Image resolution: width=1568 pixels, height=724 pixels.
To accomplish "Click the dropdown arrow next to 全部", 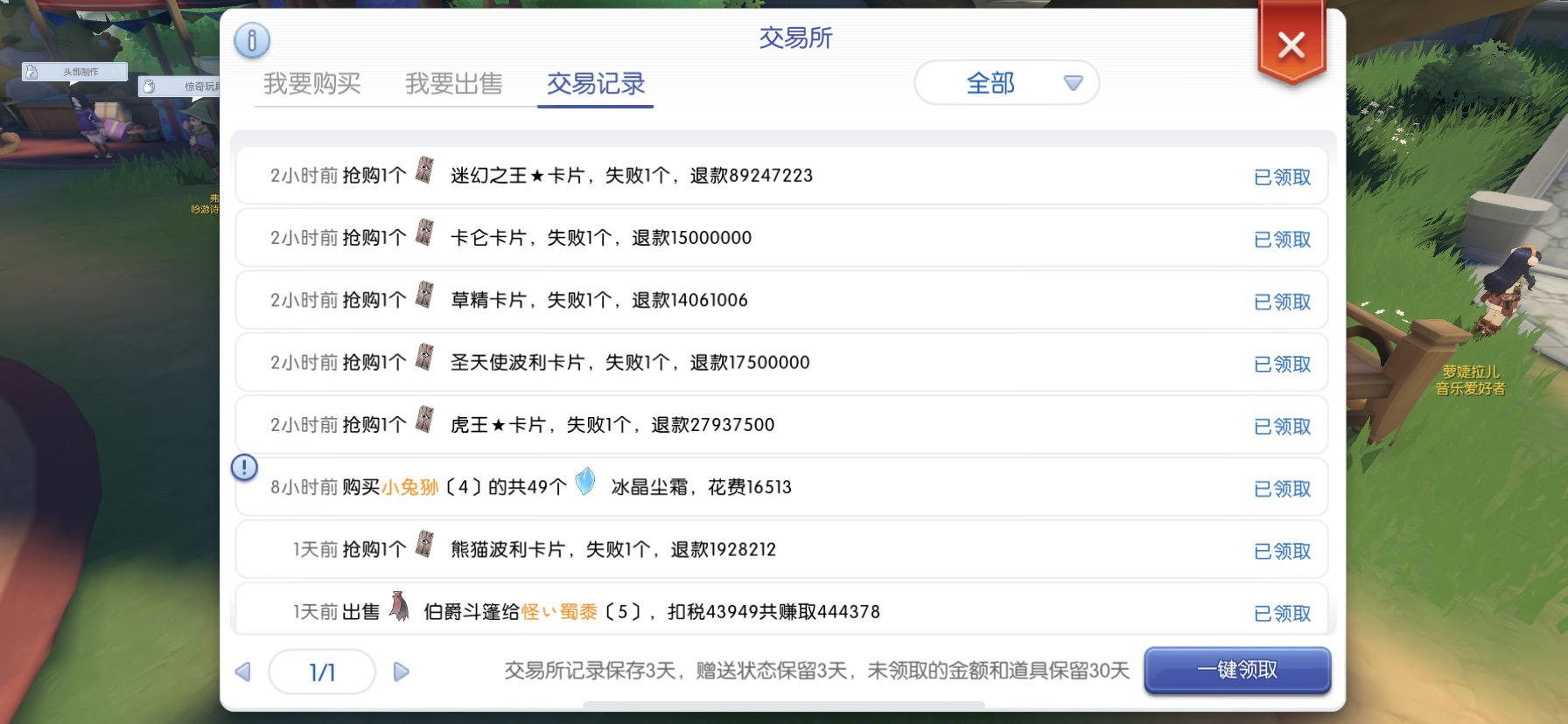I will pyautogui.click(x=1073, y=83).
